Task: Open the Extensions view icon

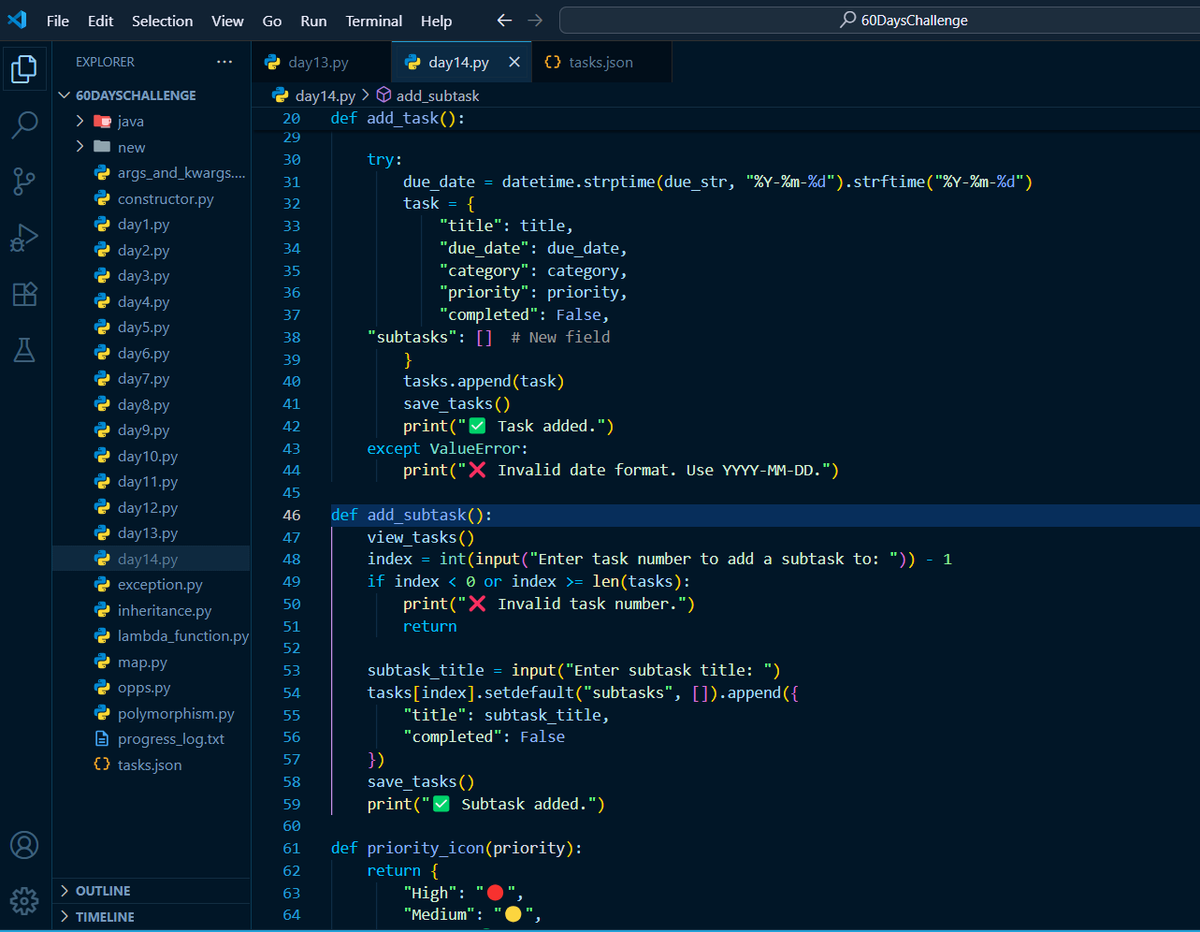Action: pyautogui.click(x=25, y=294)
